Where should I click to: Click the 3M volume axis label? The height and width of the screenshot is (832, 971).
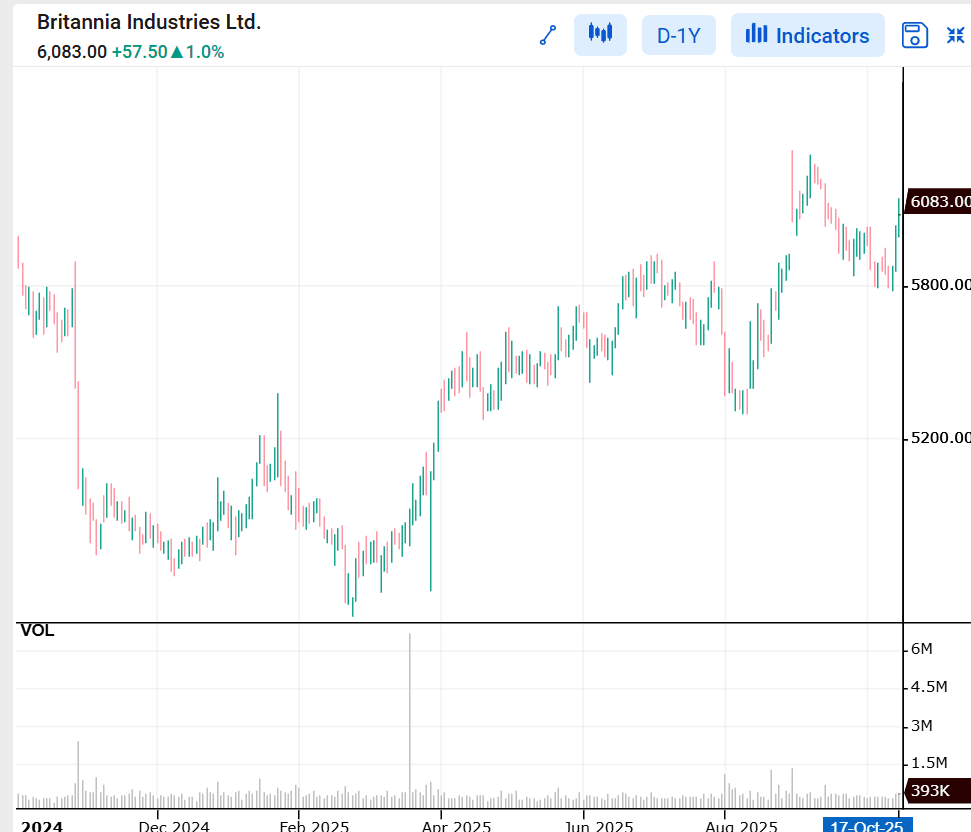pos(921,726)
